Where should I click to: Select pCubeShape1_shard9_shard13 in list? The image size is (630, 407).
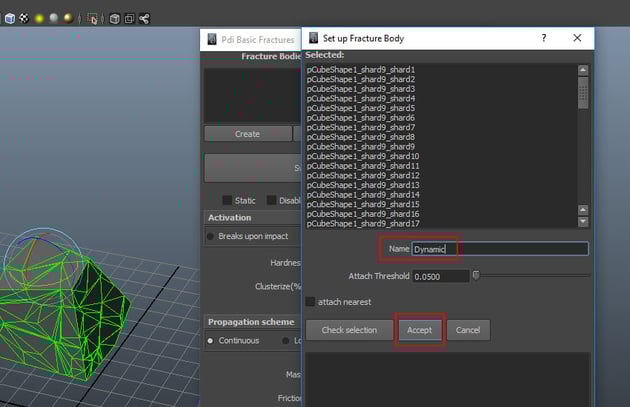[x=363, y=185]
